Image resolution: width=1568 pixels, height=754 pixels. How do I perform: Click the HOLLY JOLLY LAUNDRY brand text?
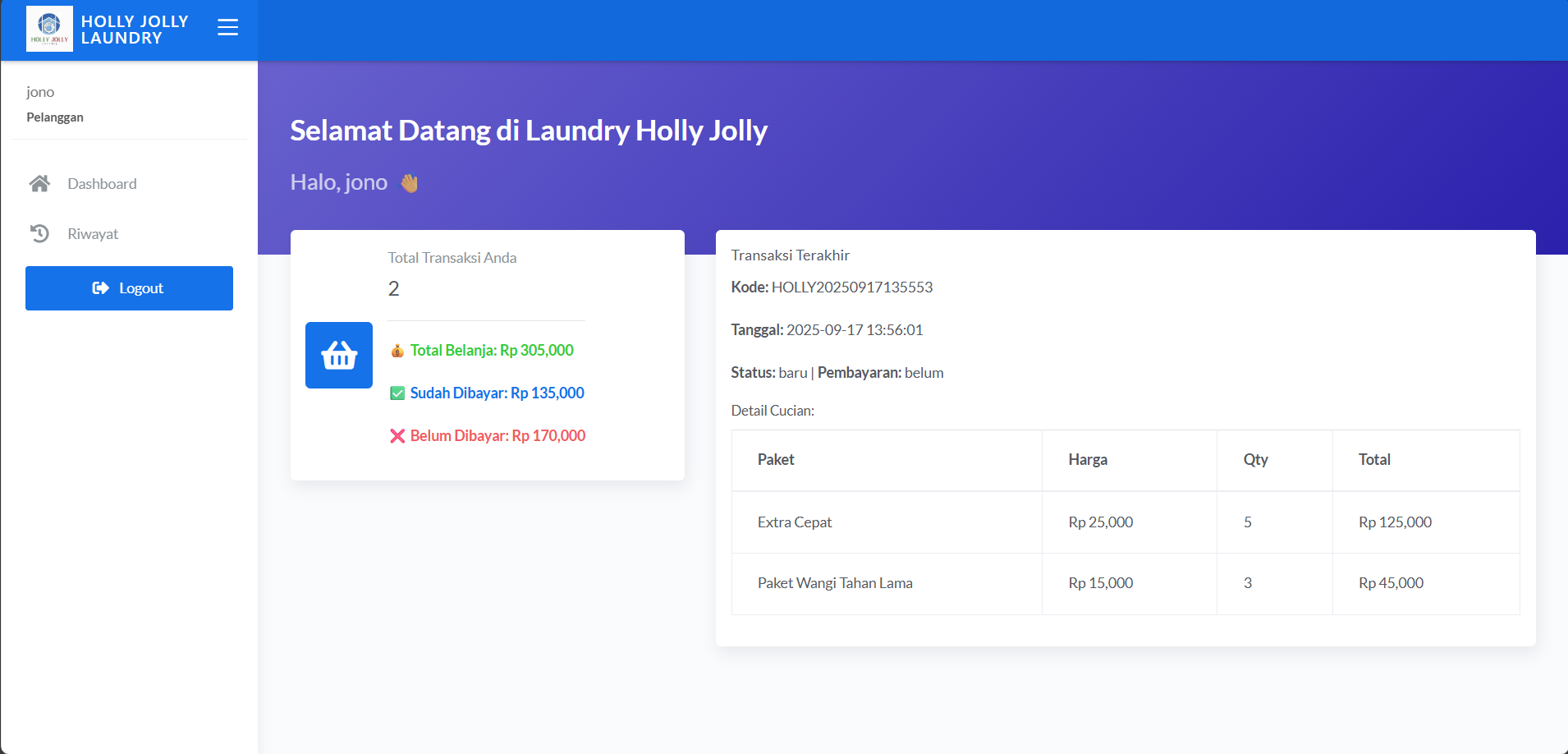(135, 30)
